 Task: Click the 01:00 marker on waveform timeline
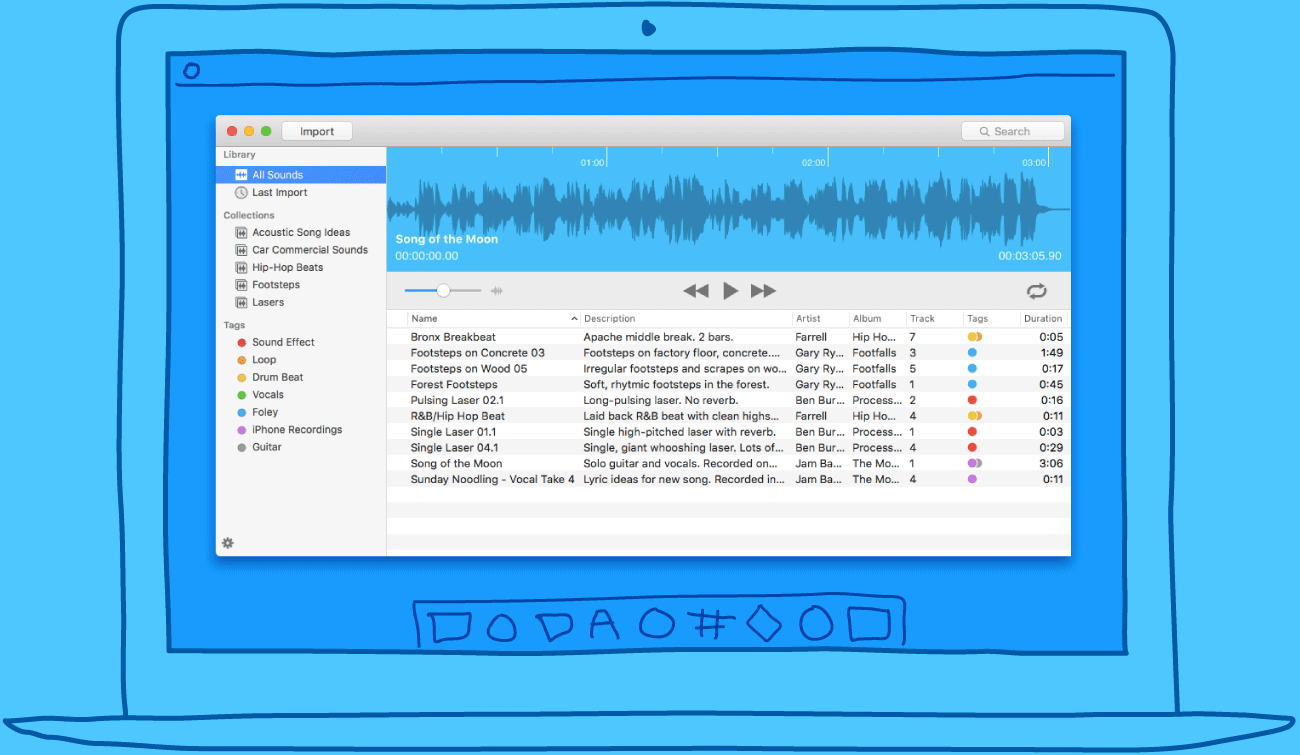592,162
